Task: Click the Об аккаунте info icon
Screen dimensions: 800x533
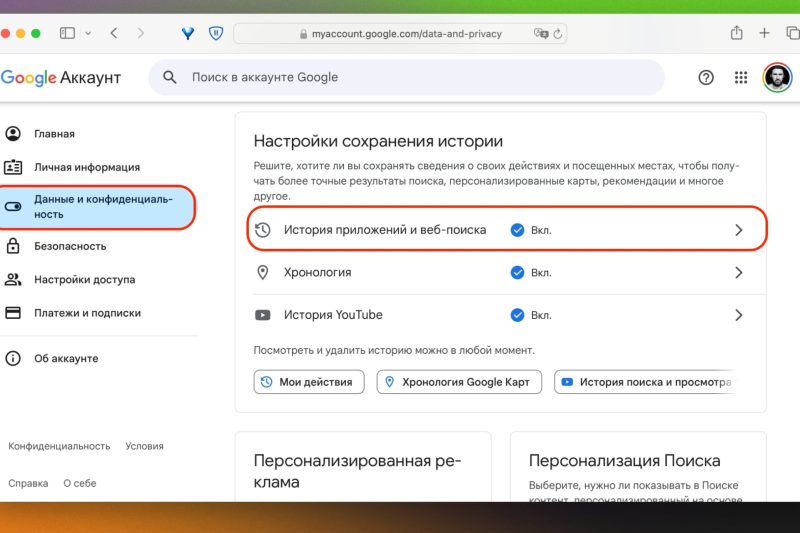Action: (13, 359)
